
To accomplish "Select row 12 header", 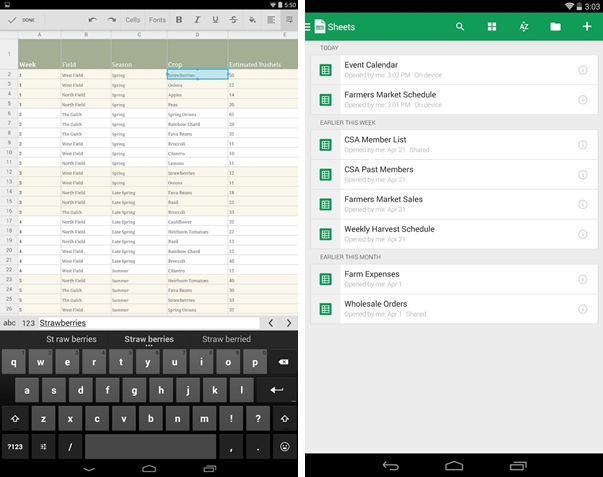I will click(9, 172).
